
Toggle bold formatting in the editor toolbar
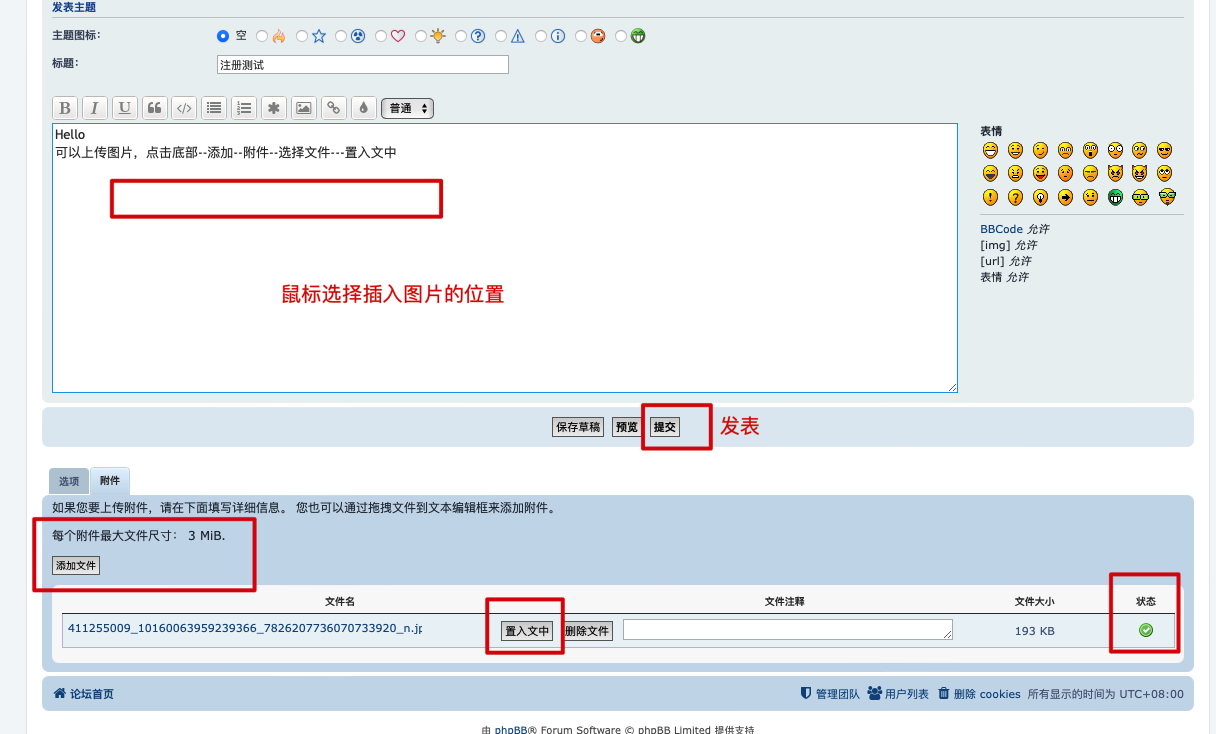[x=65, y=108]
